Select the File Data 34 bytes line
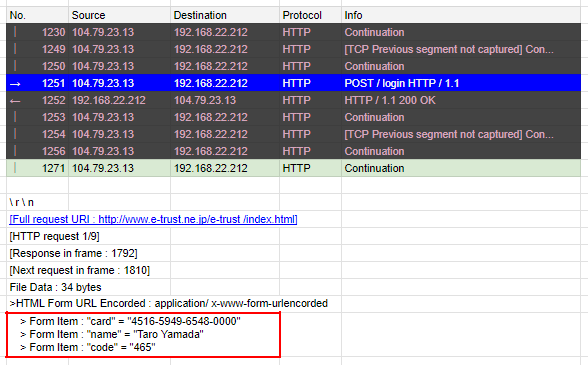The height and width of the screenshot is (365, 588). [x=56, y=287]
